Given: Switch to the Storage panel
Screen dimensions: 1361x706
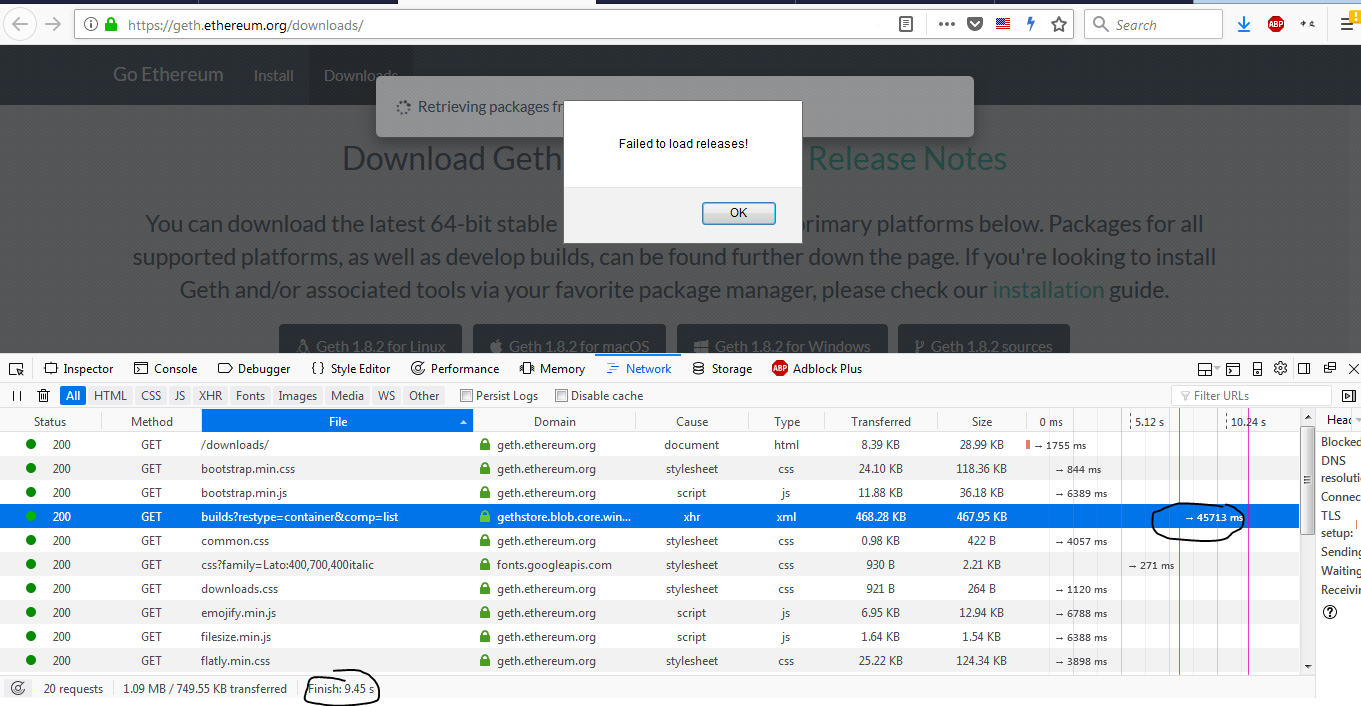Looking at the screenshot, I should click(x=722, y=368).
